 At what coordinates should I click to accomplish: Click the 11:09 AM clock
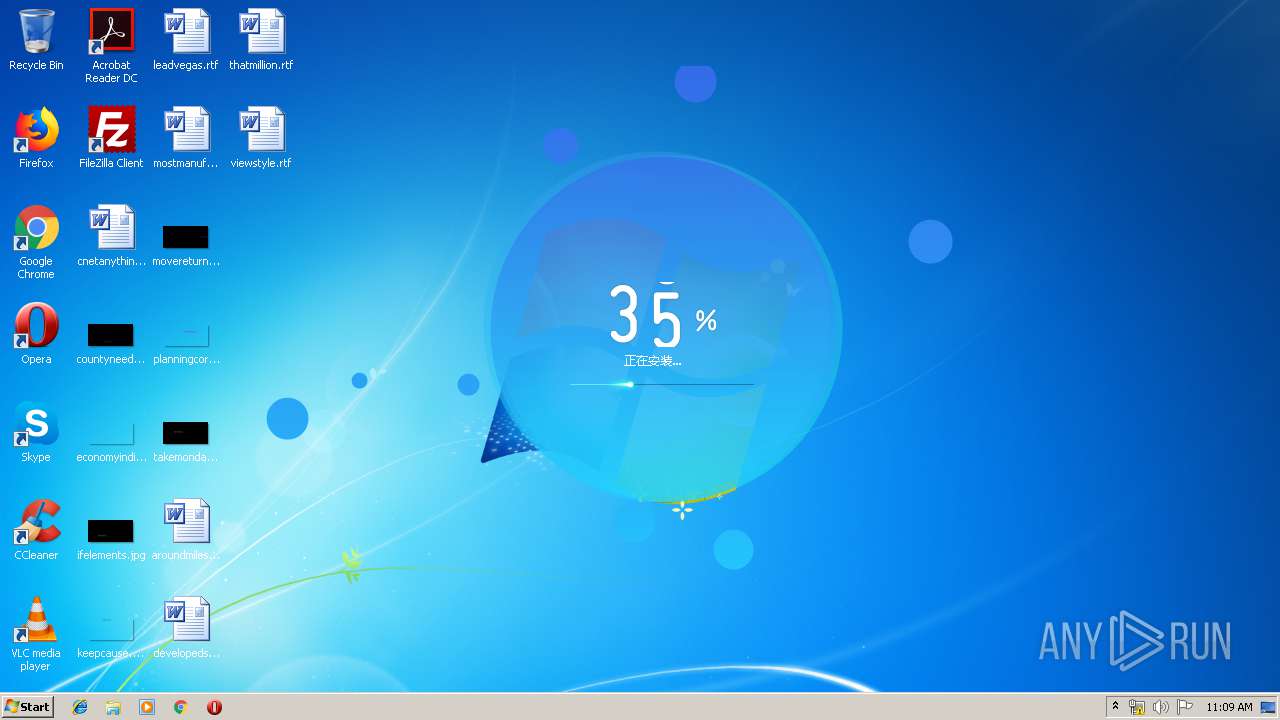1229,707
